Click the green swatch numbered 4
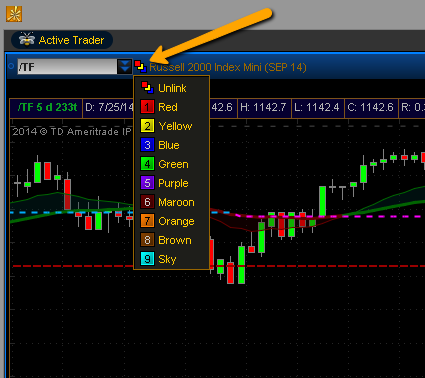The image size is (425, 378). pos(147,164)
